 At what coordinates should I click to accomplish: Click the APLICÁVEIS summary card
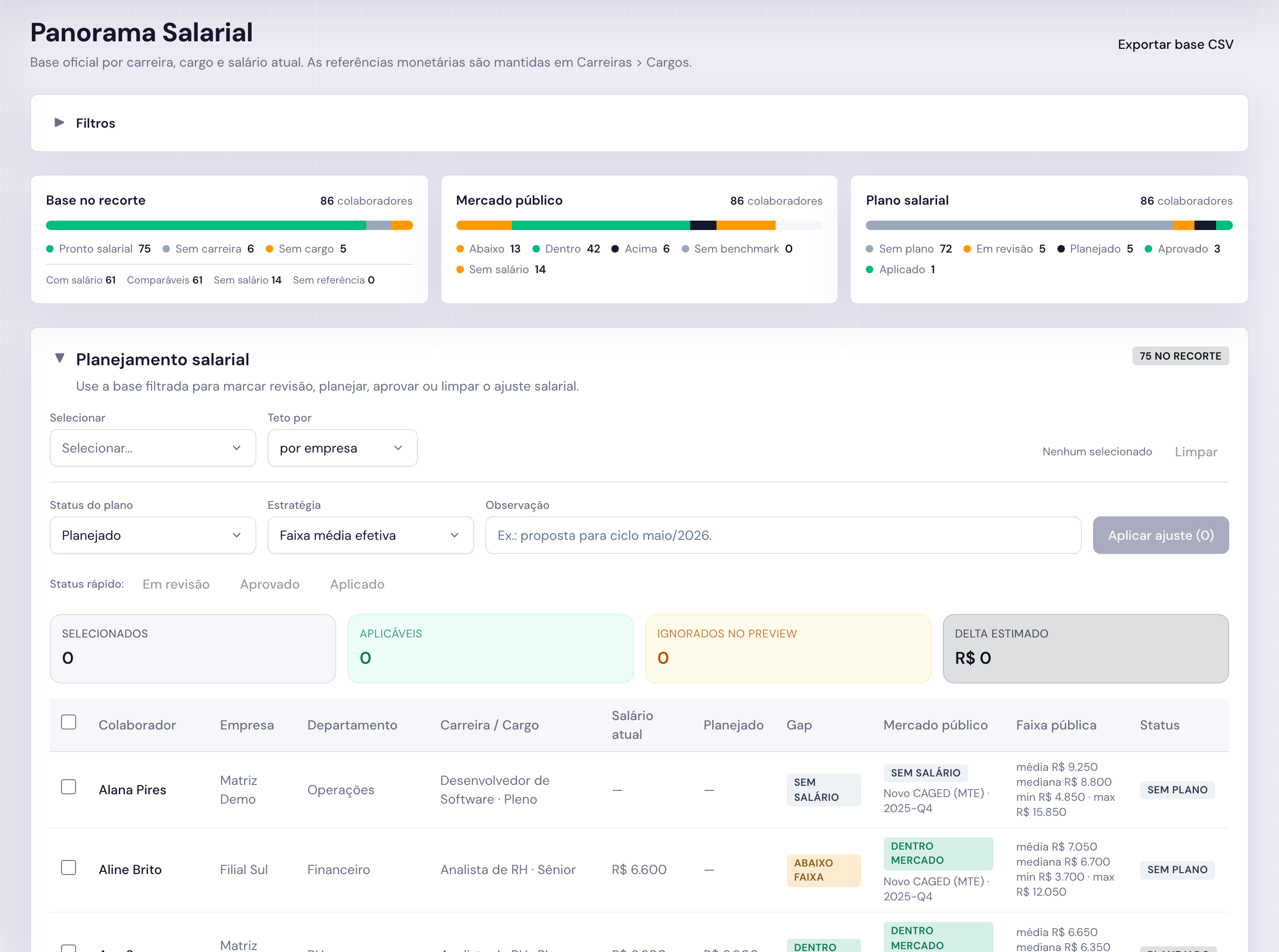[x=491, y=649]
